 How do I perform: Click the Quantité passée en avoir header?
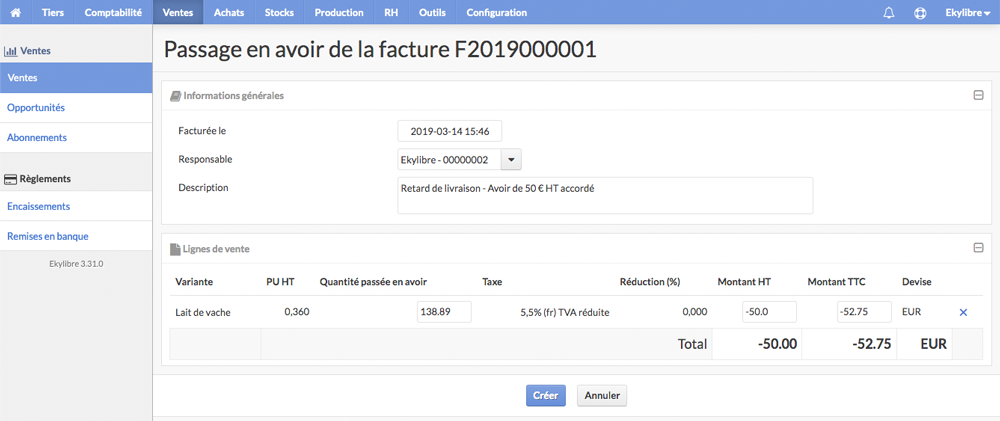click(x=373, y=281)
